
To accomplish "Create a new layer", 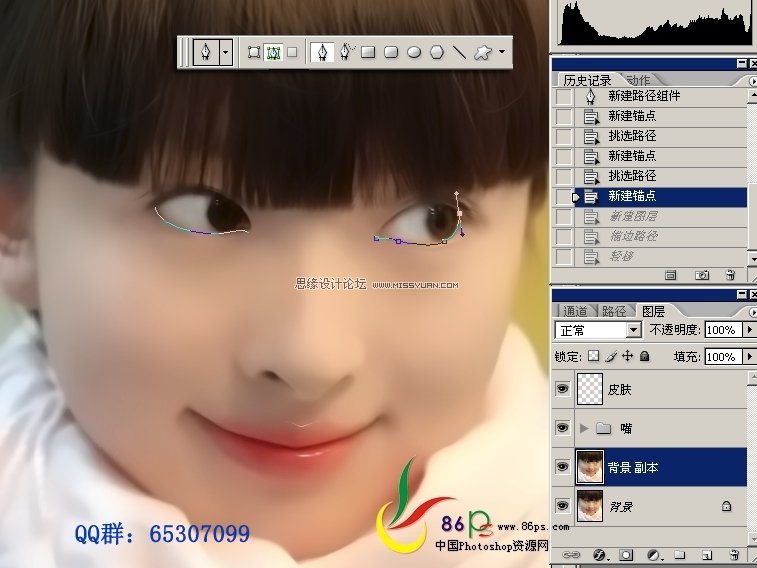I will tap(707, 555).
